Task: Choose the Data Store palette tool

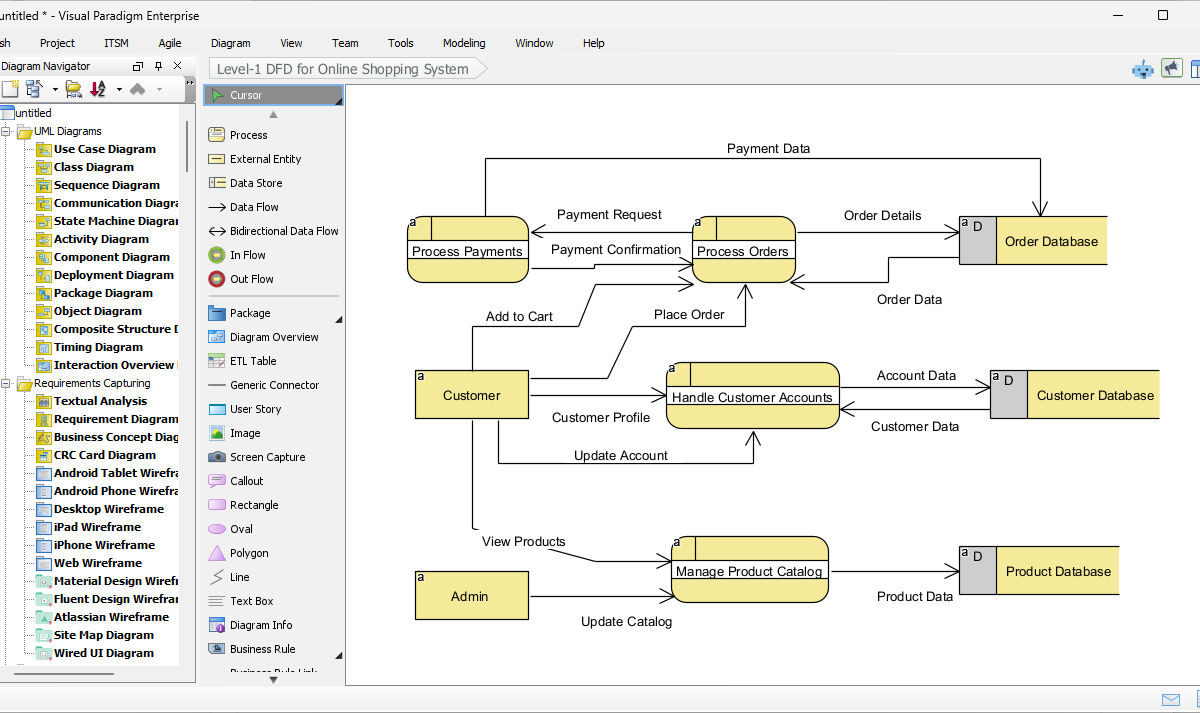Action: (255, 183)
